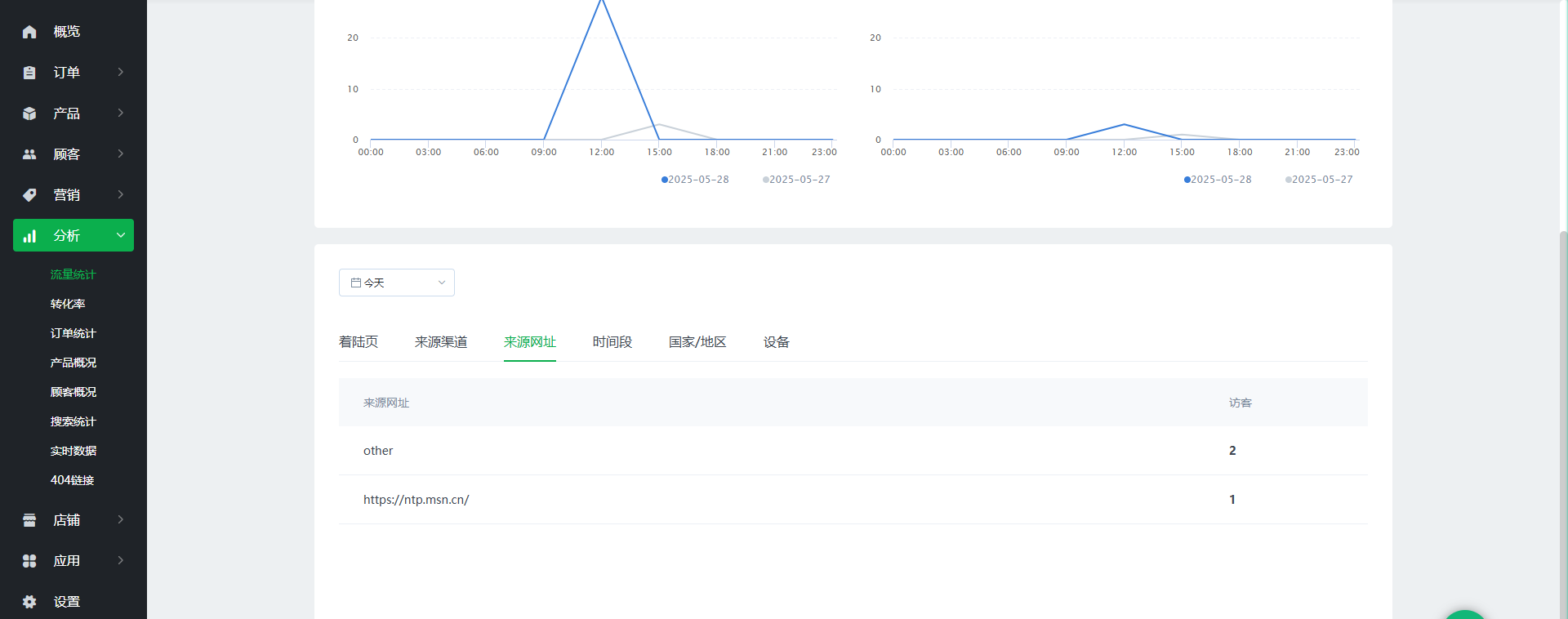Click the page vertical scrollbar
This screenshot has width=1568, height=619.
tap(1563, 425)
